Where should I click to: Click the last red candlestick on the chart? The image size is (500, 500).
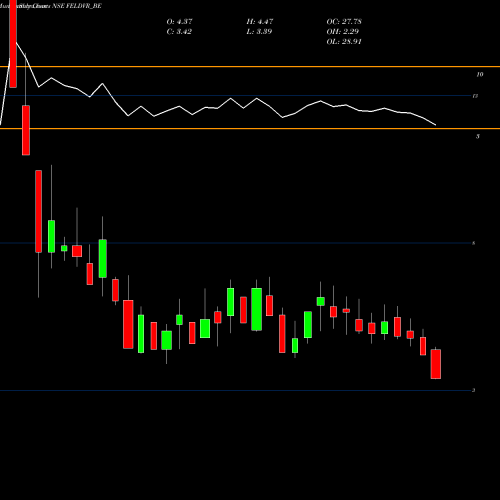[436, 364]
